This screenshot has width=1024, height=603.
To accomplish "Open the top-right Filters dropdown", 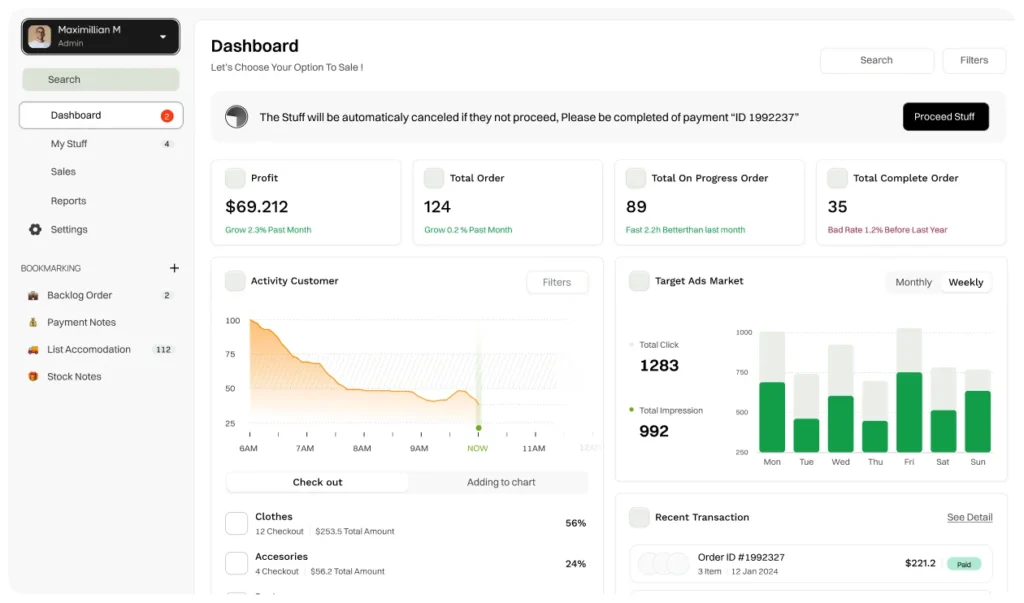I will (973, 61).
